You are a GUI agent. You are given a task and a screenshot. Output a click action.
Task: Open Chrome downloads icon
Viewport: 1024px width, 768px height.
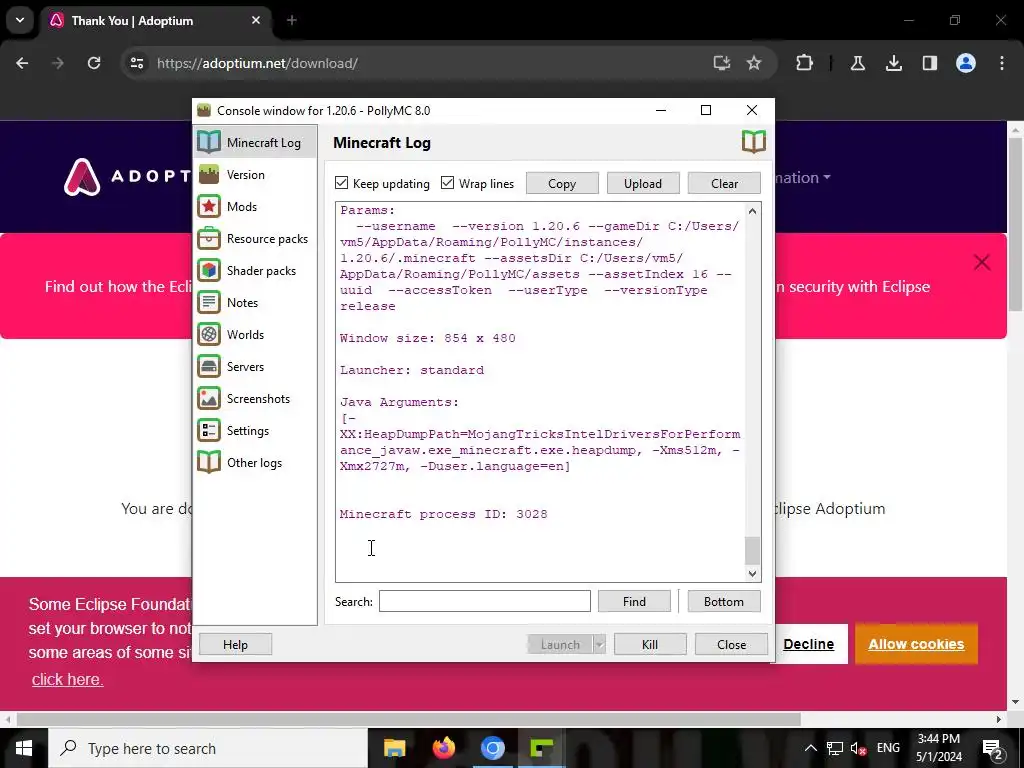[893, 63]
